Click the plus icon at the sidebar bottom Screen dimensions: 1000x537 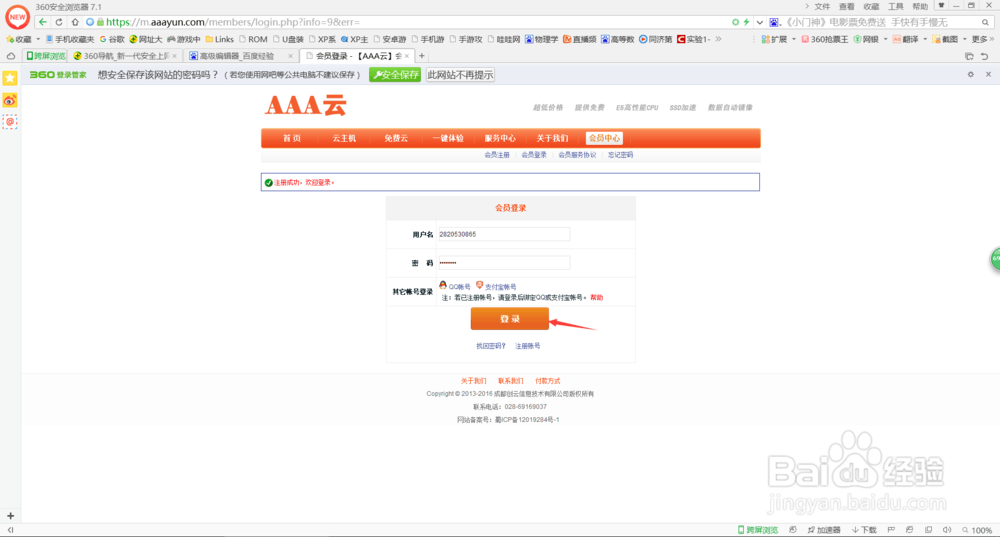[10, 515]
